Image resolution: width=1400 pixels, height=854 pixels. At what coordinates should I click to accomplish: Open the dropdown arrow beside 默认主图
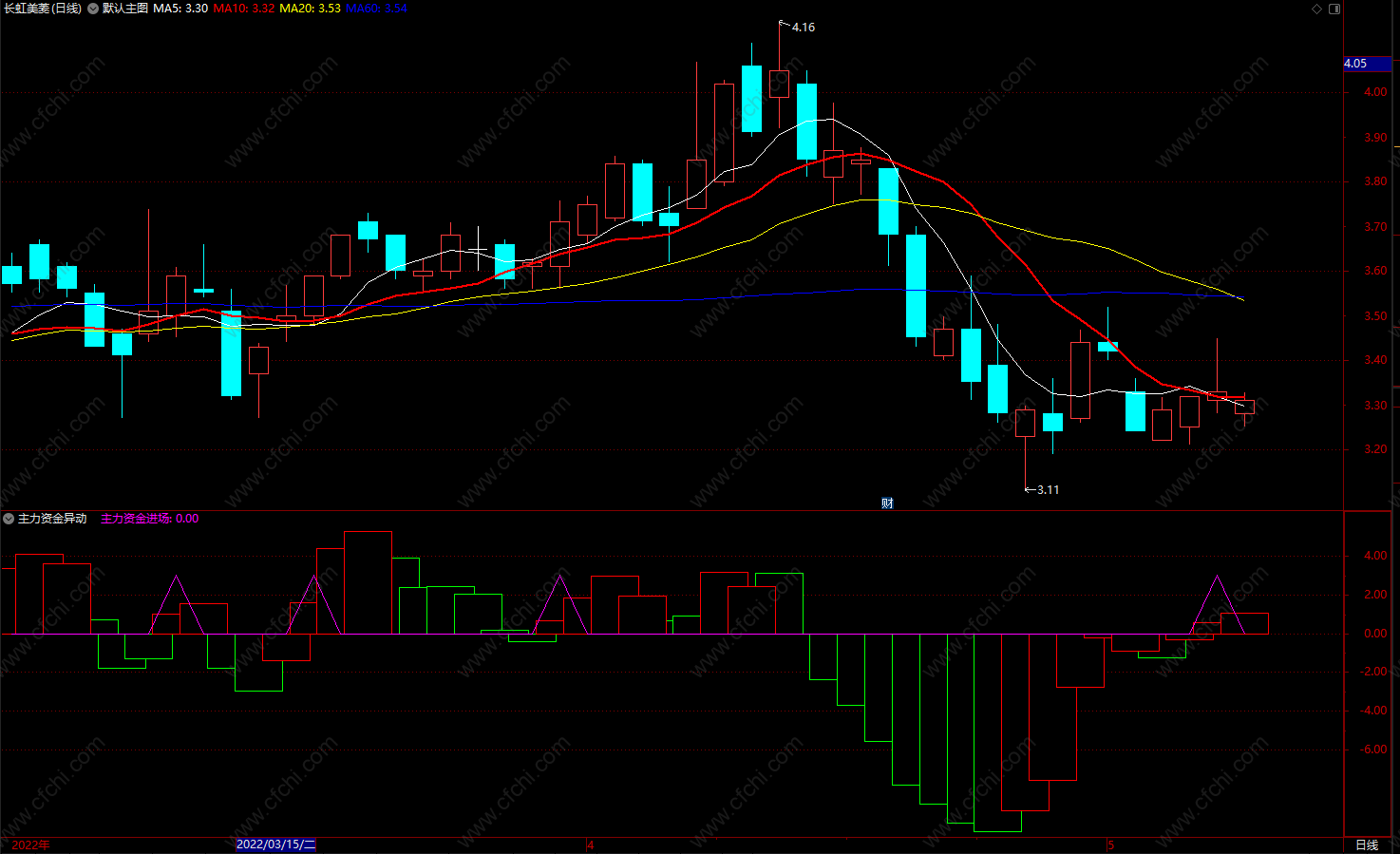tap(92, 9)
